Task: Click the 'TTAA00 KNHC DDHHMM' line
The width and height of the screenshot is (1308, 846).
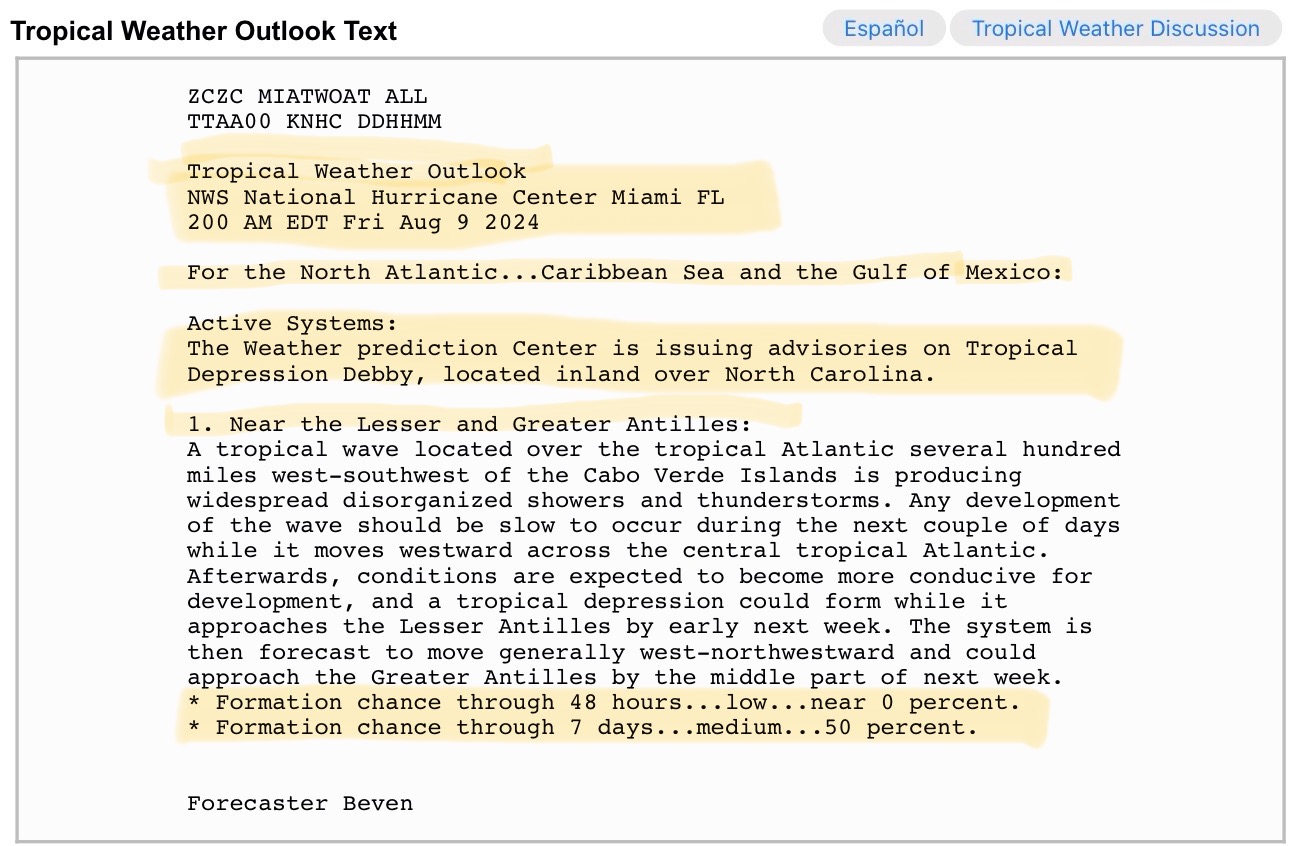Action: (314, 122)
